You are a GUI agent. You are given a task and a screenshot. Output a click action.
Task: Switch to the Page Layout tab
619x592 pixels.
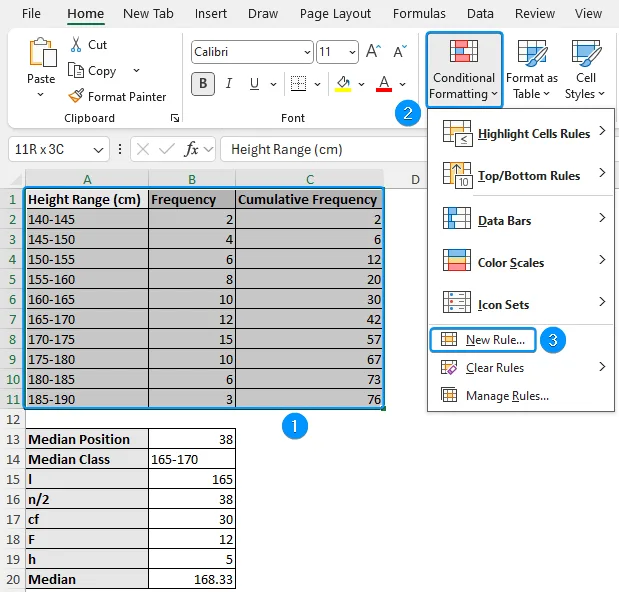(335, 14)
